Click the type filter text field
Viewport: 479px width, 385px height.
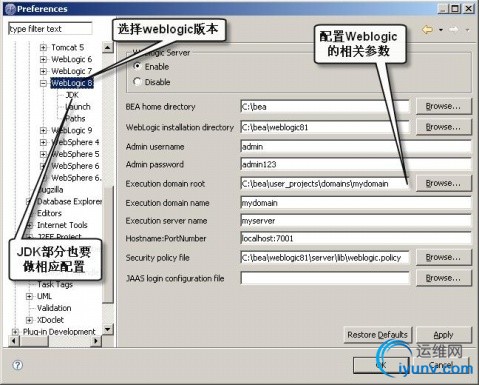coord(50,29)
